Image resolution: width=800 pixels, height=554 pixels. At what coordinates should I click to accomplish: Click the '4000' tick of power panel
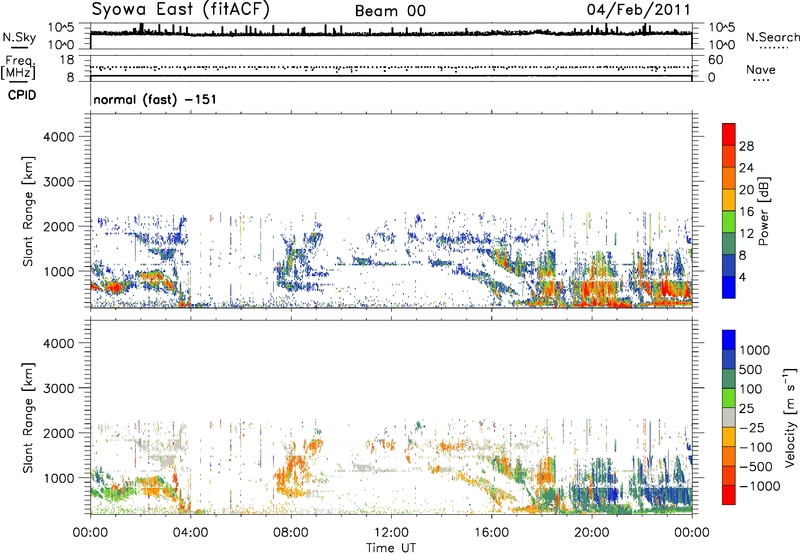58,137
